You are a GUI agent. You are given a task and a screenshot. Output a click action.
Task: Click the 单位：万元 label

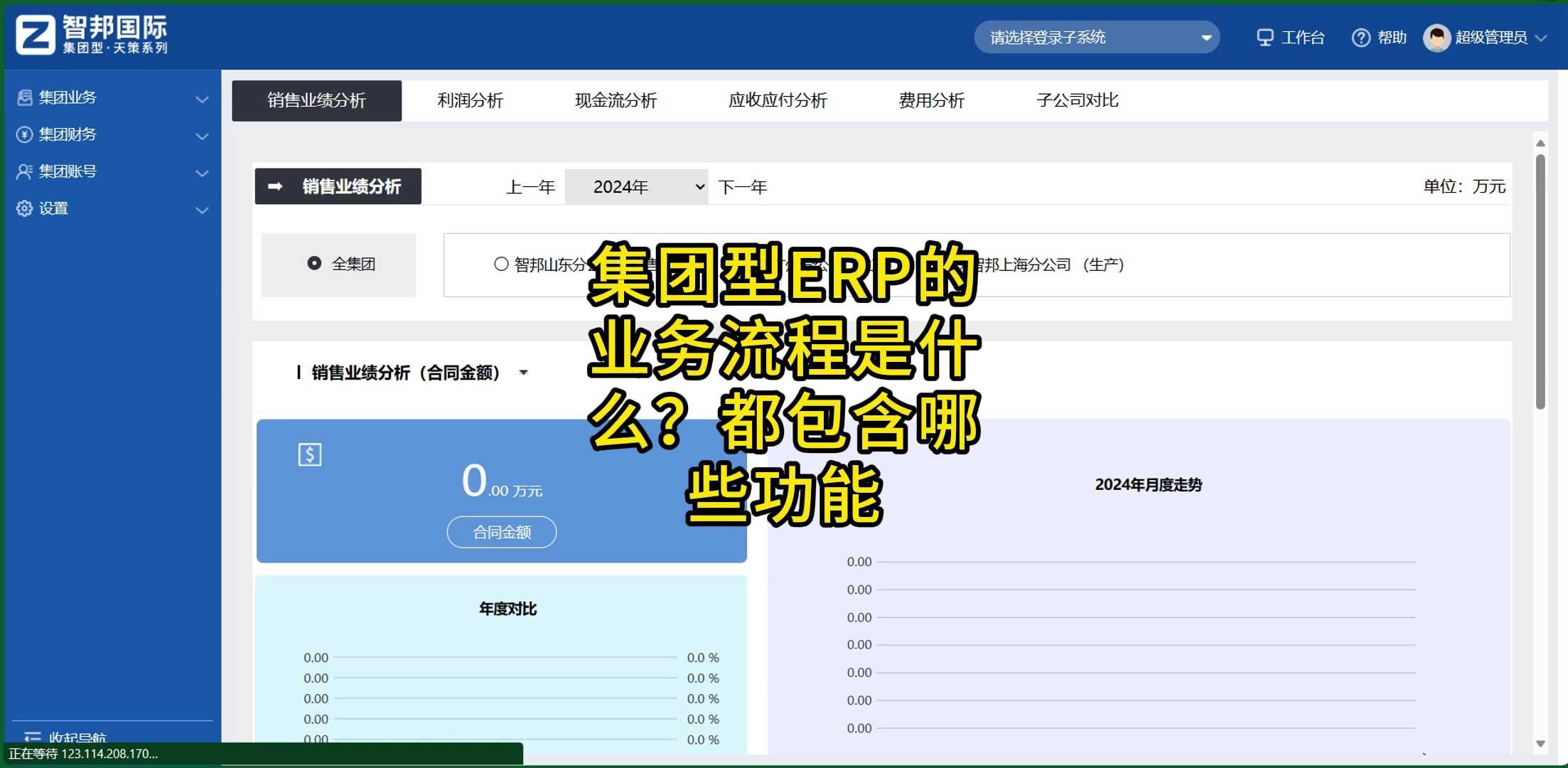click(1464, 186)
